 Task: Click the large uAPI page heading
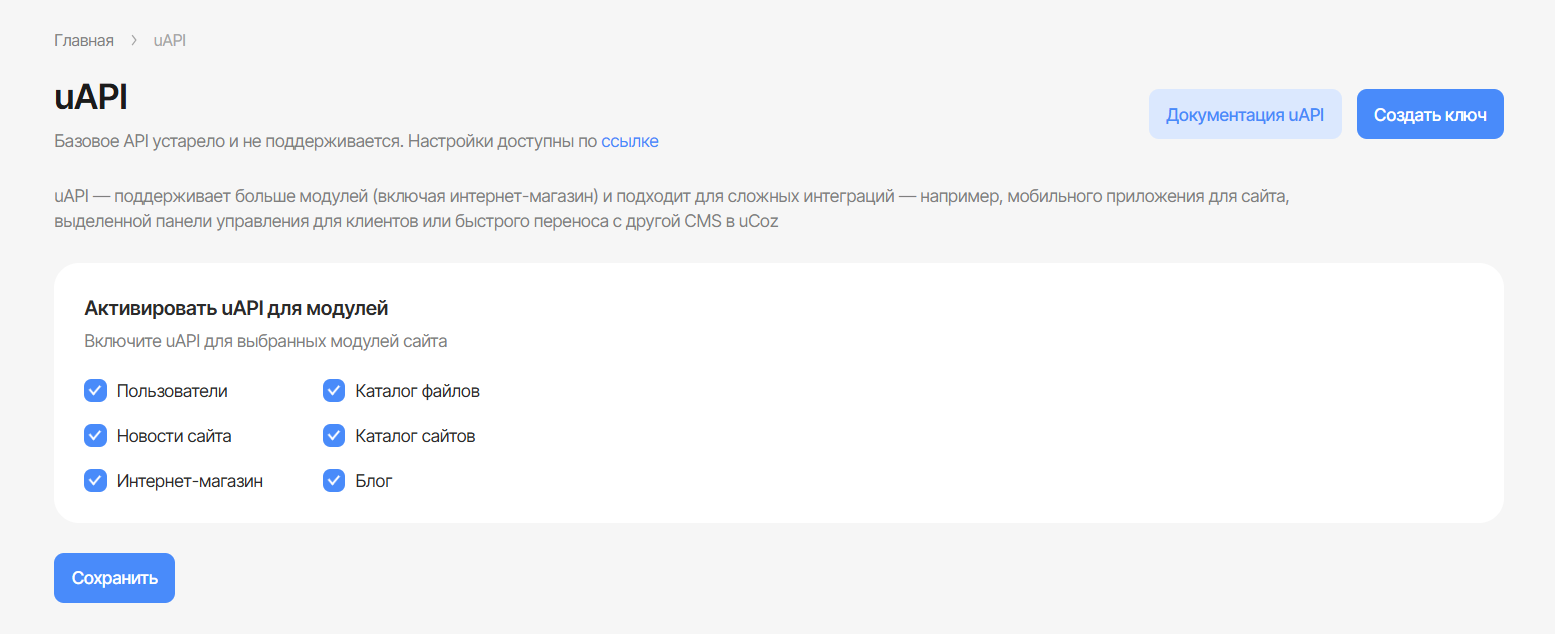pyautogui.click(x=91, y=98)
